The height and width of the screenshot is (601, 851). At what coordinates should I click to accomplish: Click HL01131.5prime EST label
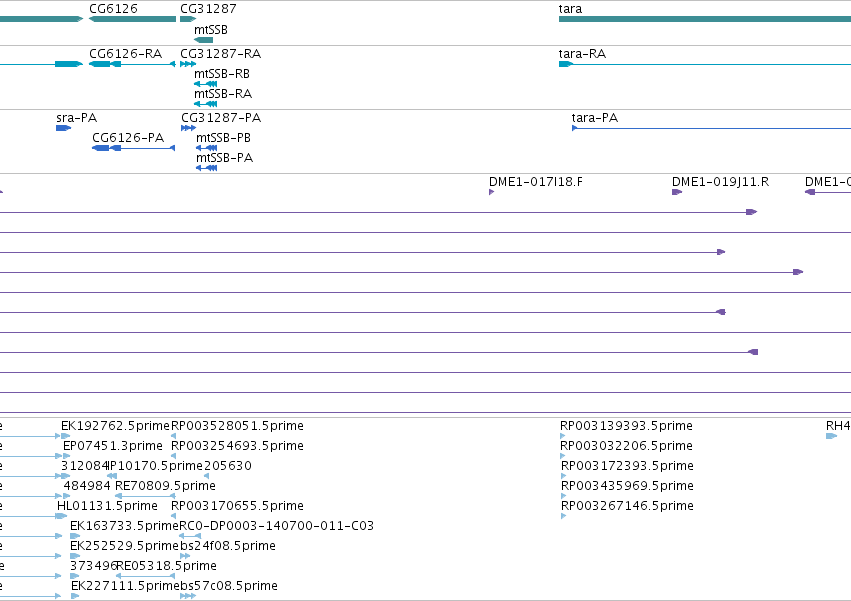tap(107, 506)
